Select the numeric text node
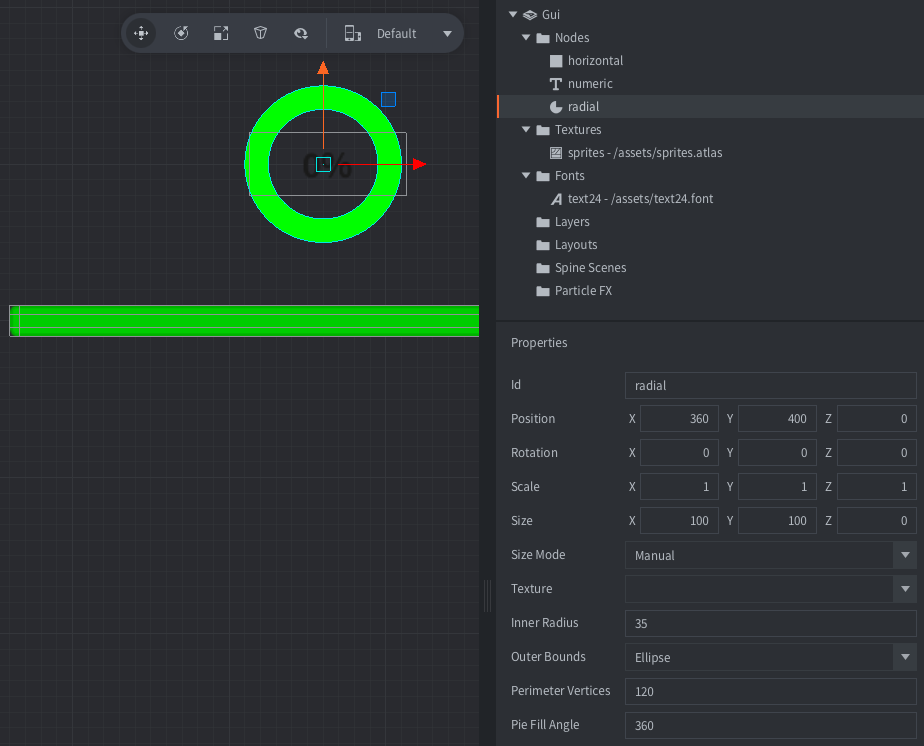The height and width of the screenshot is (746, 924). (x=590, y=84)
